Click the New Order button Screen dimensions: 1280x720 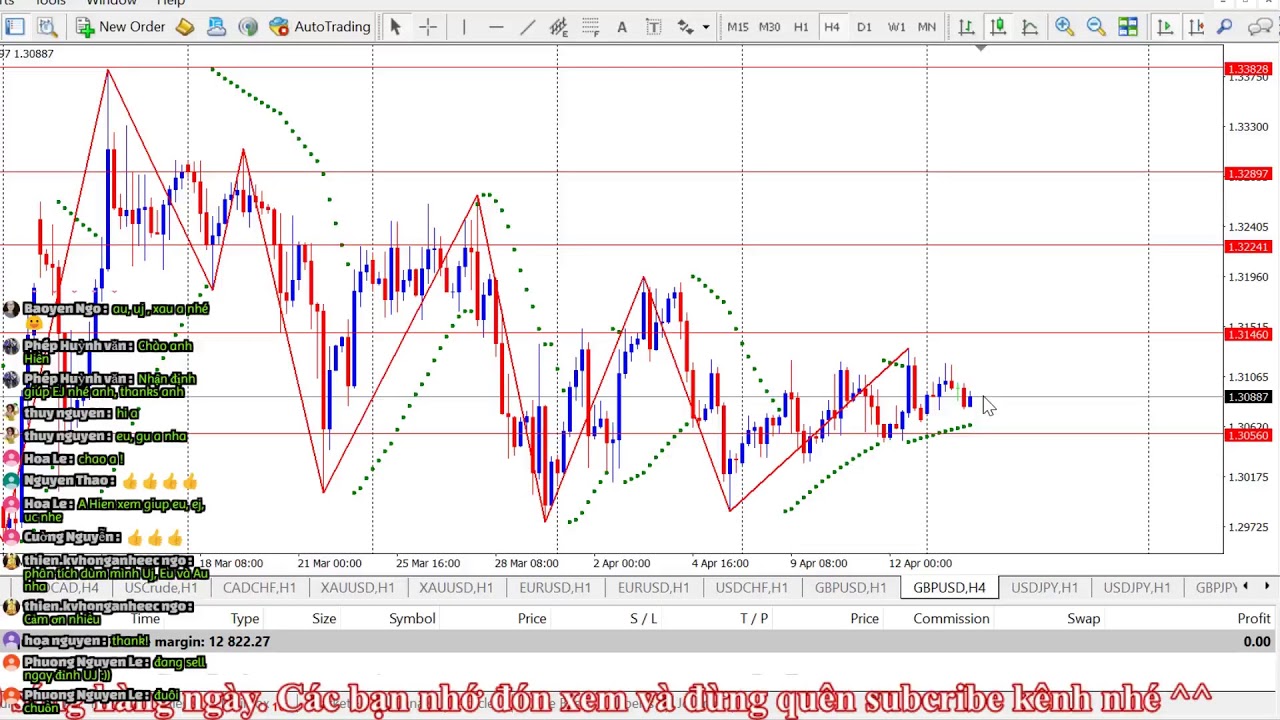[121, 27]
